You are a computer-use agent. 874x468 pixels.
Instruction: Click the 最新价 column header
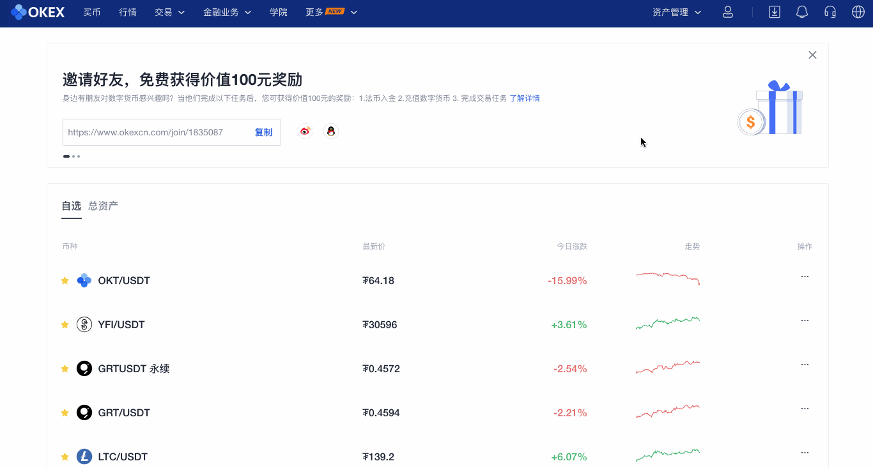point(373,246)
